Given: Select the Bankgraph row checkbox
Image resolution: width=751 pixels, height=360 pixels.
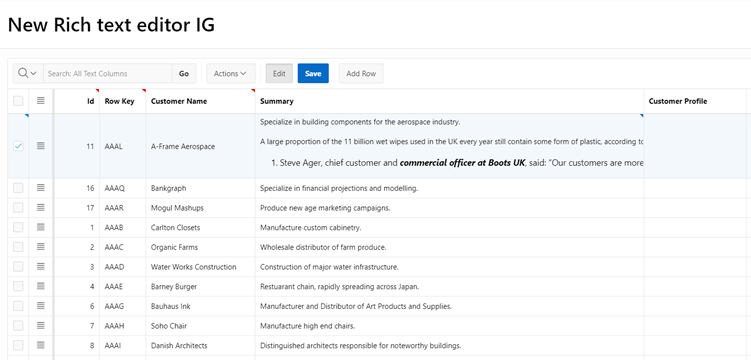Looking at the screenshot, I should 18,188.
